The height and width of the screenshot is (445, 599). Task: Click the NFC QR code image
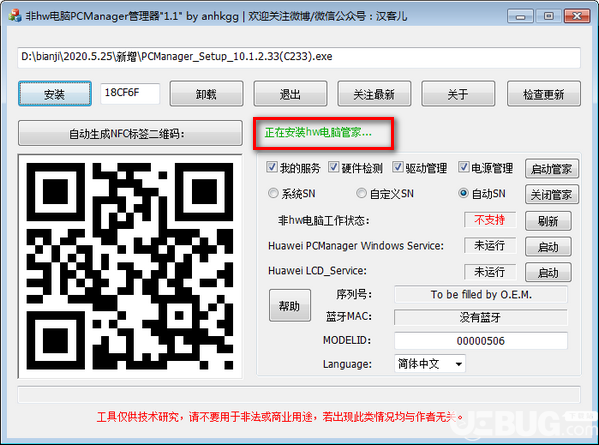click(130, 266)
